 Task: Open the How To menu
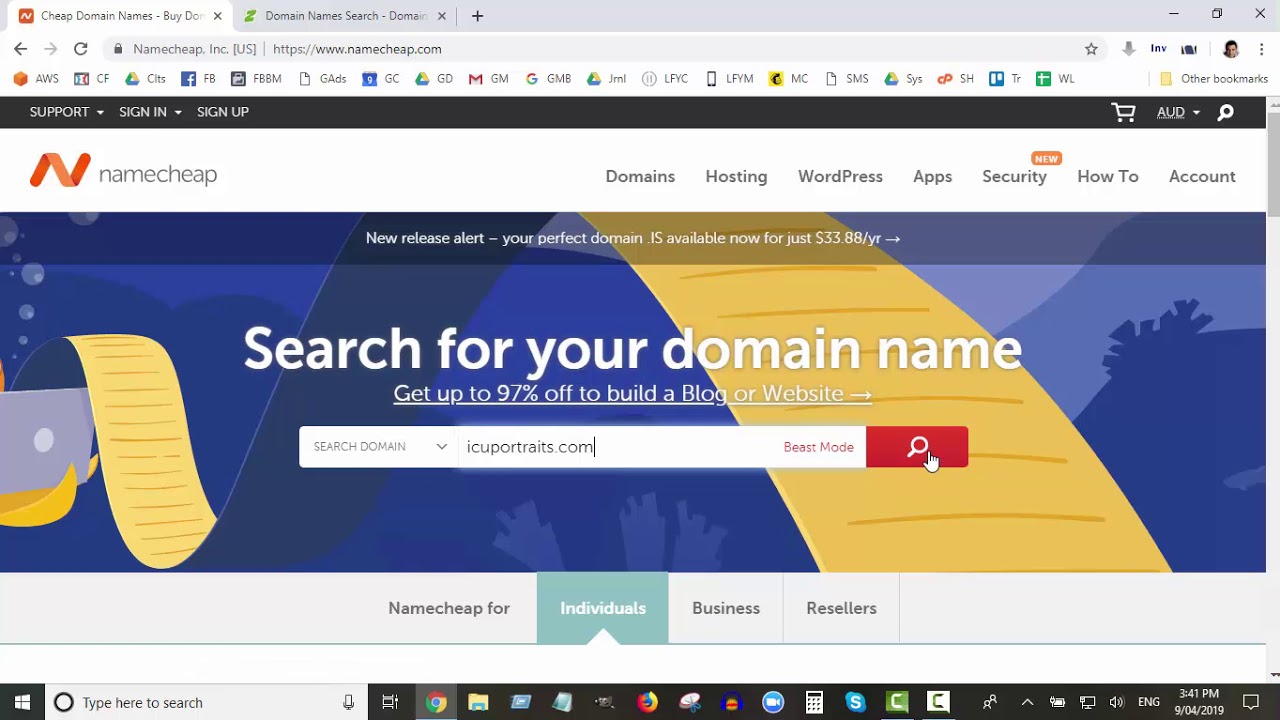coord(1107,176)
